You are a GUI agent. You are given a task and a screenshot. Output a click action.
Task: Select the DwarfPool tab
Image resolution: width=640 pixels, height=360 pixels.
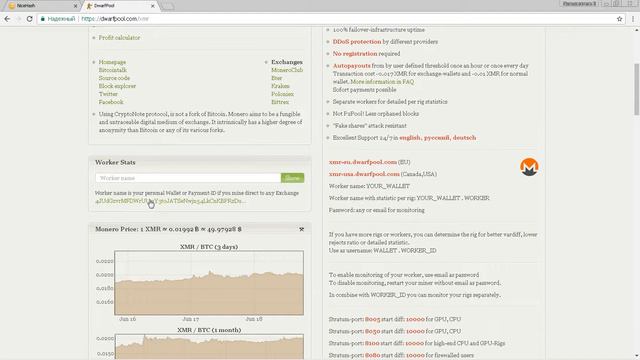coord(120,6)
